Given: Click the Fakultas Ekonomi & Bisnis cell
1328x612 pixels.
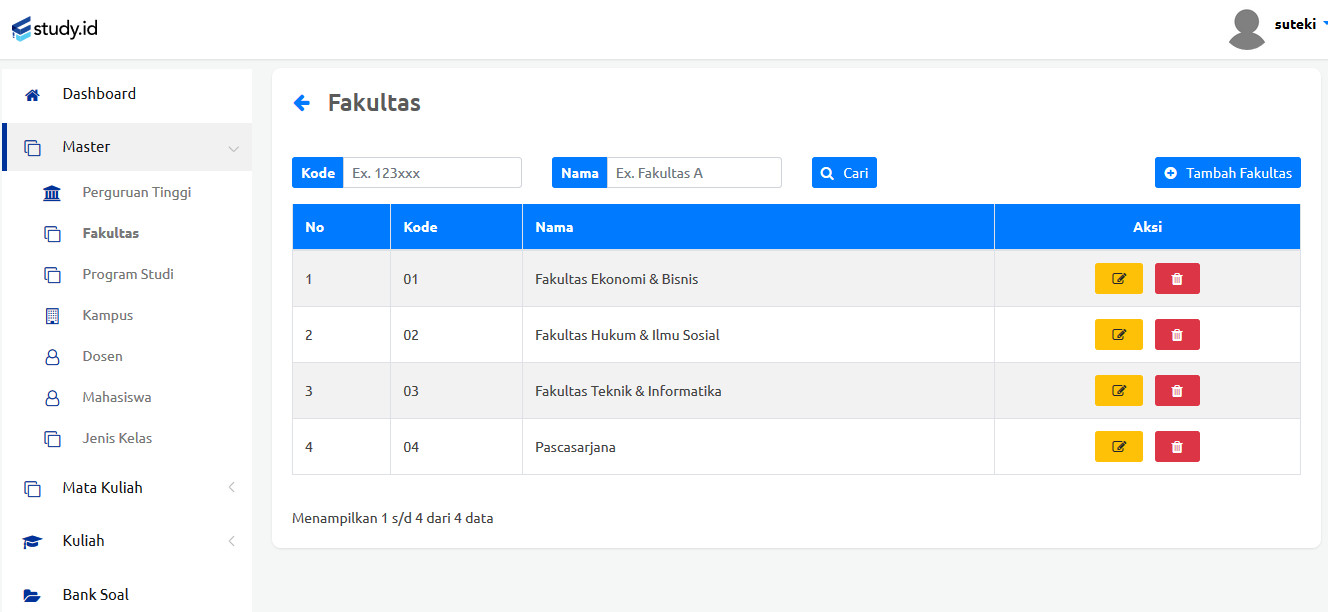Looking at the screenshot, I should point(758,279).
